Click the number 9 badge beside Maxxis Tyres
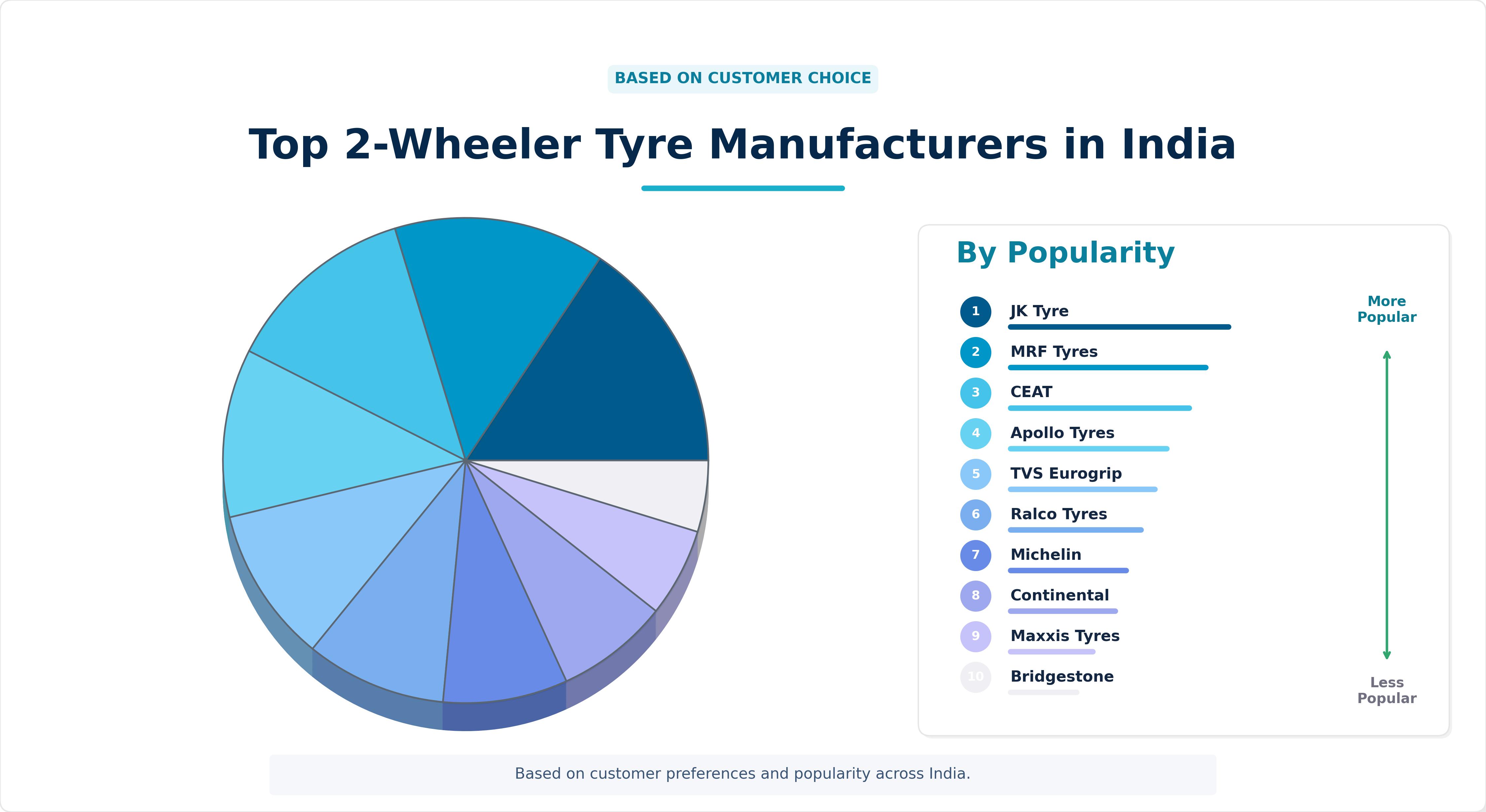1486x812 pixels. (975, 637)
